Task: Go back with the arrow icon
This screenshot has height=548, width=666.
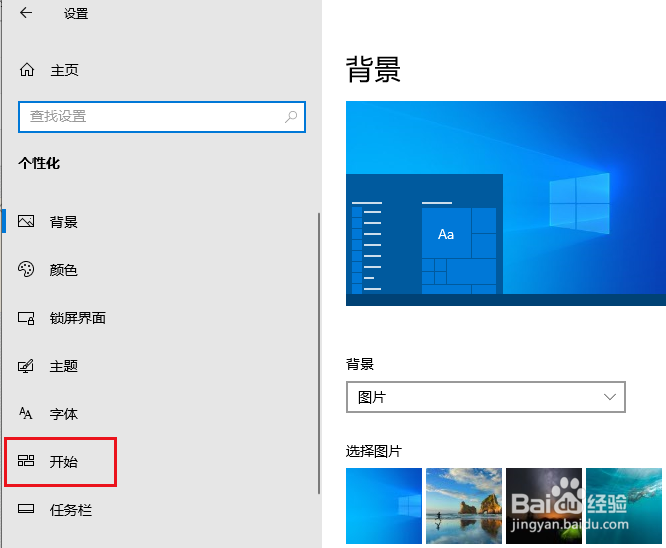Action: (x=26, y=13)
